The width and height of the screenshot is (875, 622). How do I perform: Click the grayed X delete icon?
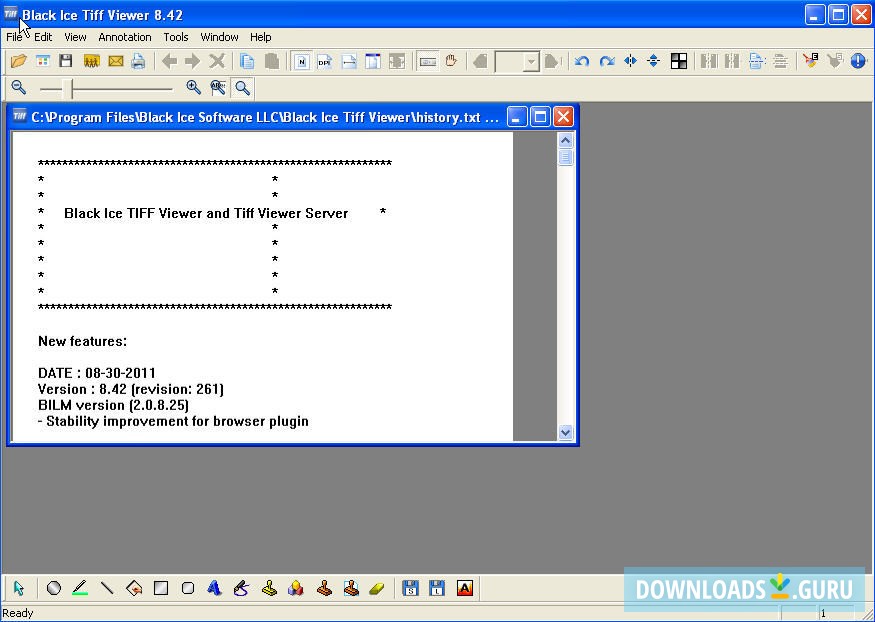(217, 61)
